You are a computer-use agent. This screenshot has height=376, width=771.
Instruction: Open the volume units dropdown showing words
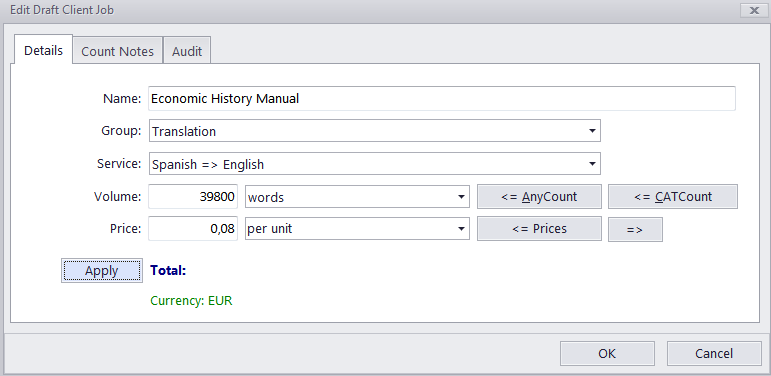[357, 197]
